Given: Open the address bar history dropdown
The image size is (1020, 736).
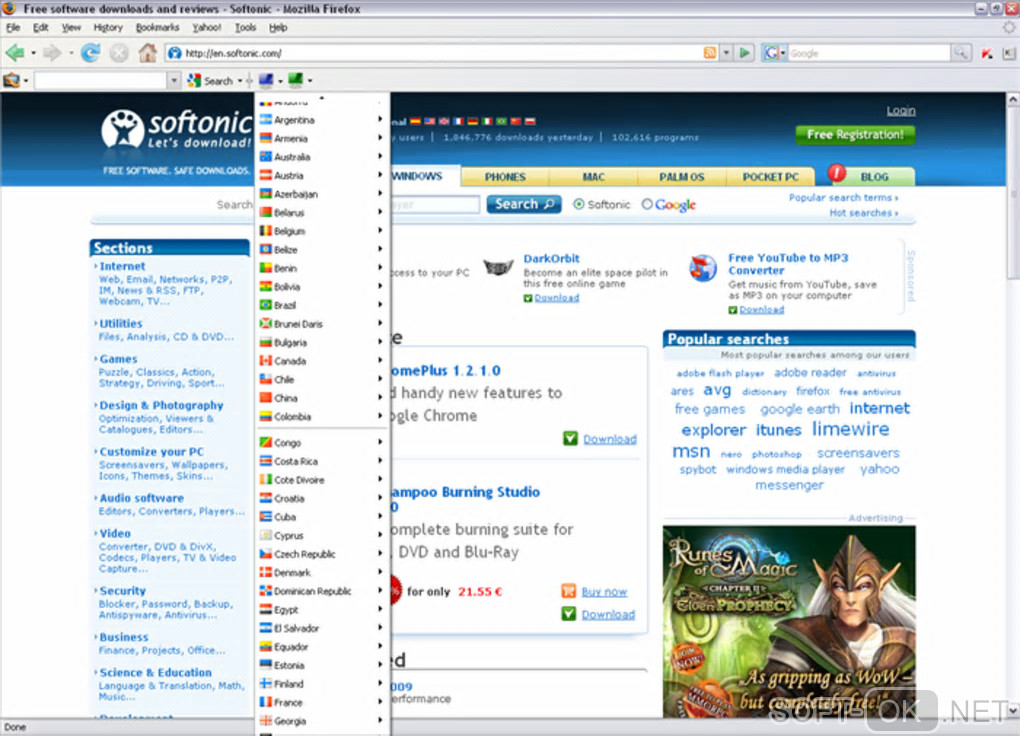Looking at the screenshot, I should tap(727, 53).
